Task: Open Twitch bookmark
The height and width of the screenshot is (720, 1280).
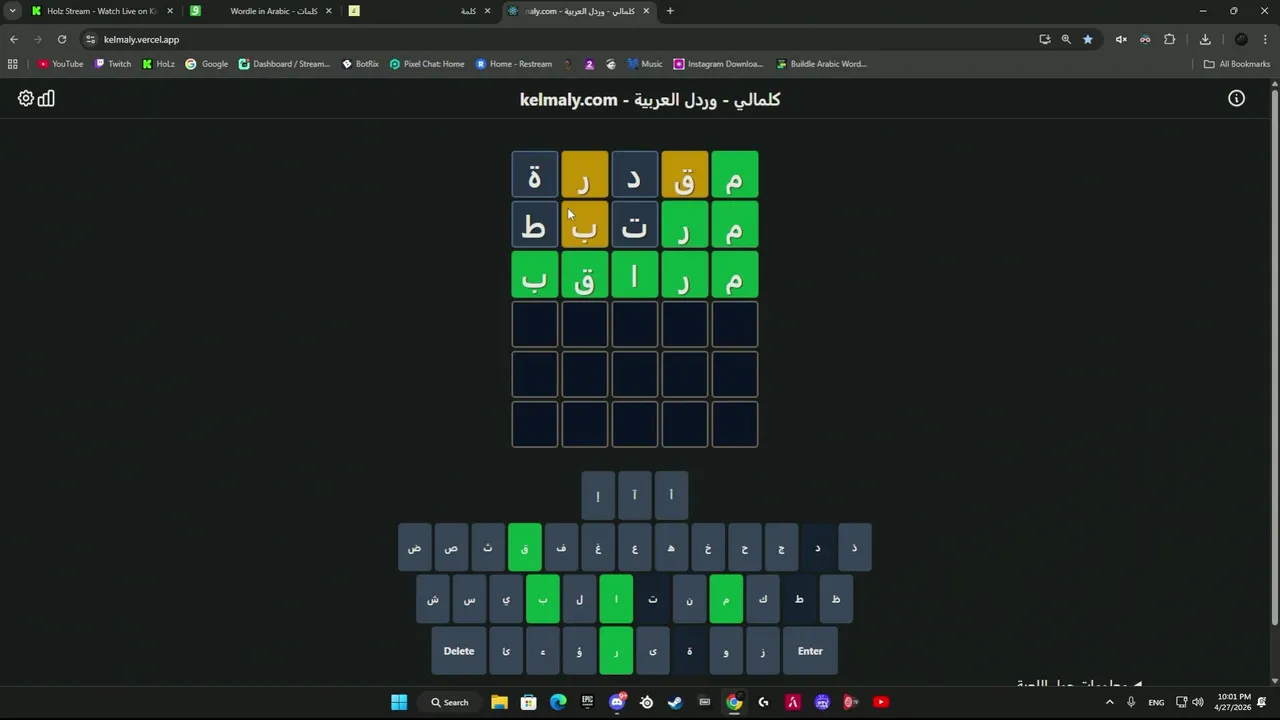Action: (113, 64)
